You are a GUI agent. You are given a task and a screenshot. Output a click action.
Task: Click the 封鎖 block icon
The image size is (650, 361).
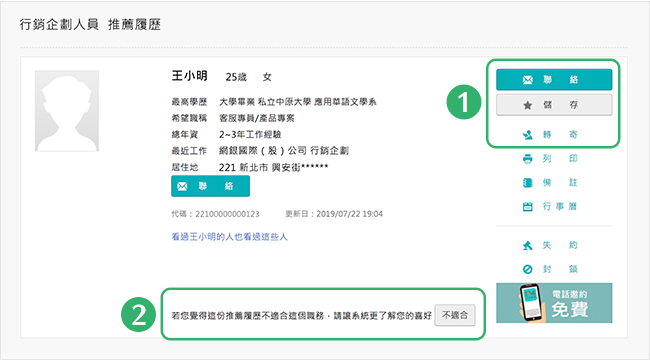click(527, 269)
